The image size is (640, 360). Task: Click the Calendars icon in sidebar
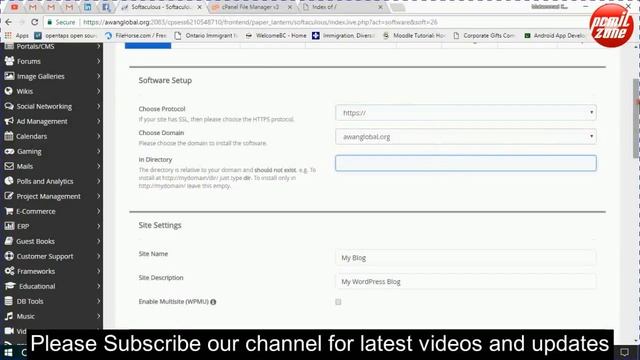point(9,136)
